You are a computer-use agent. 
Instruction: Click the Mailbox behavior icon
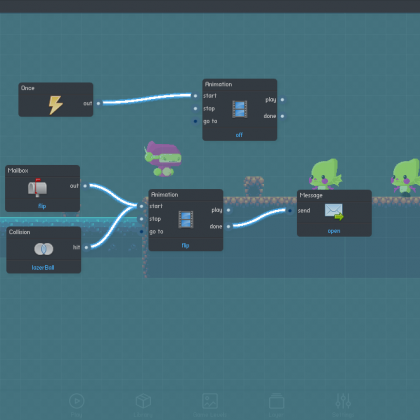(37, 187)
